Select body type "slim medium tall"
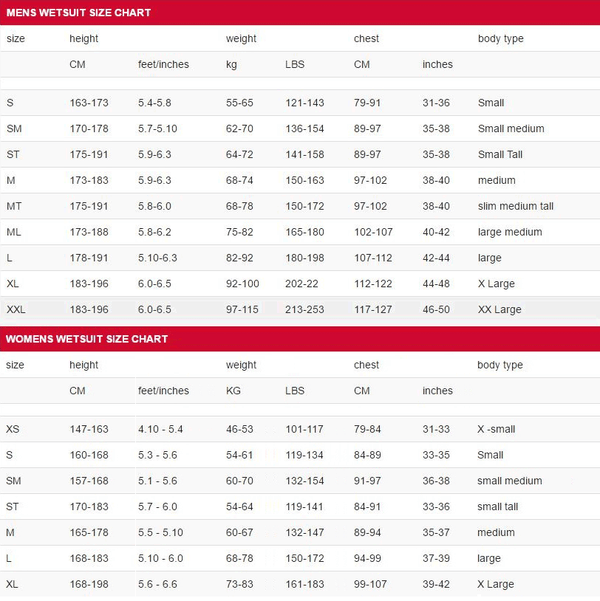This screenshot has width=600, height=601. click(x=516, y=207)
